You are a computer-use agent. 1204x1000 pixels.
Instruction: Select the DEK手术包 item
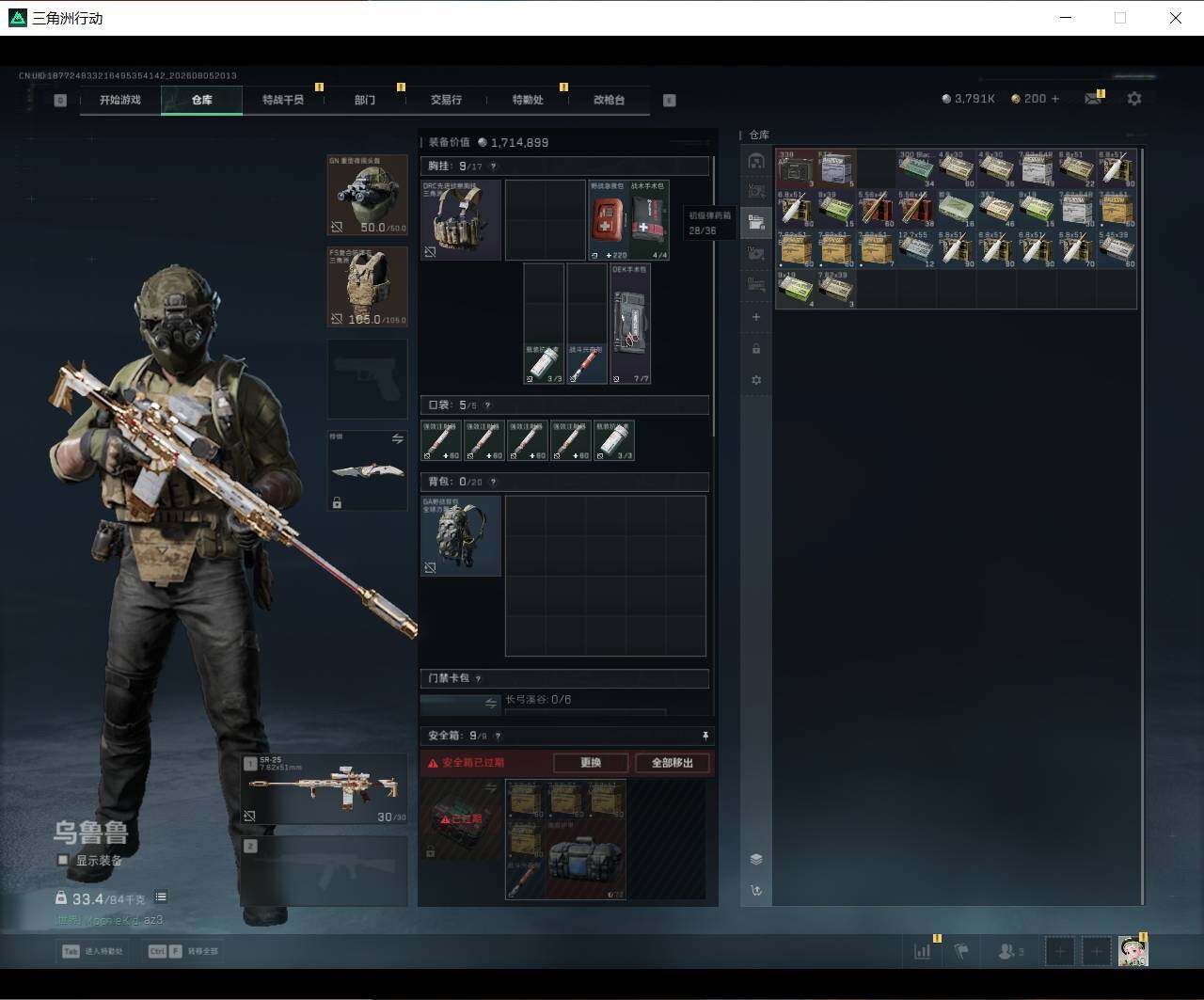[x=630, y=324]
